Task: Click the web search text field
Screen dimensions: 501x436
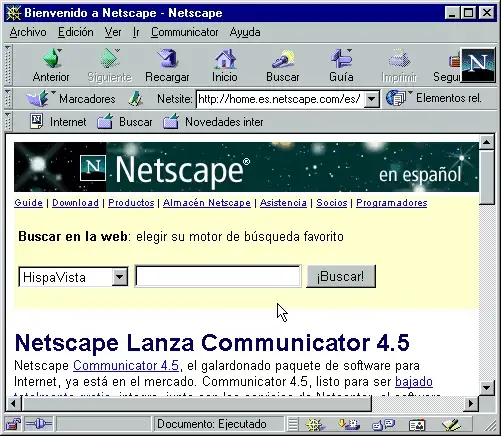Action: pyautogui.click(x=218, y=276)
